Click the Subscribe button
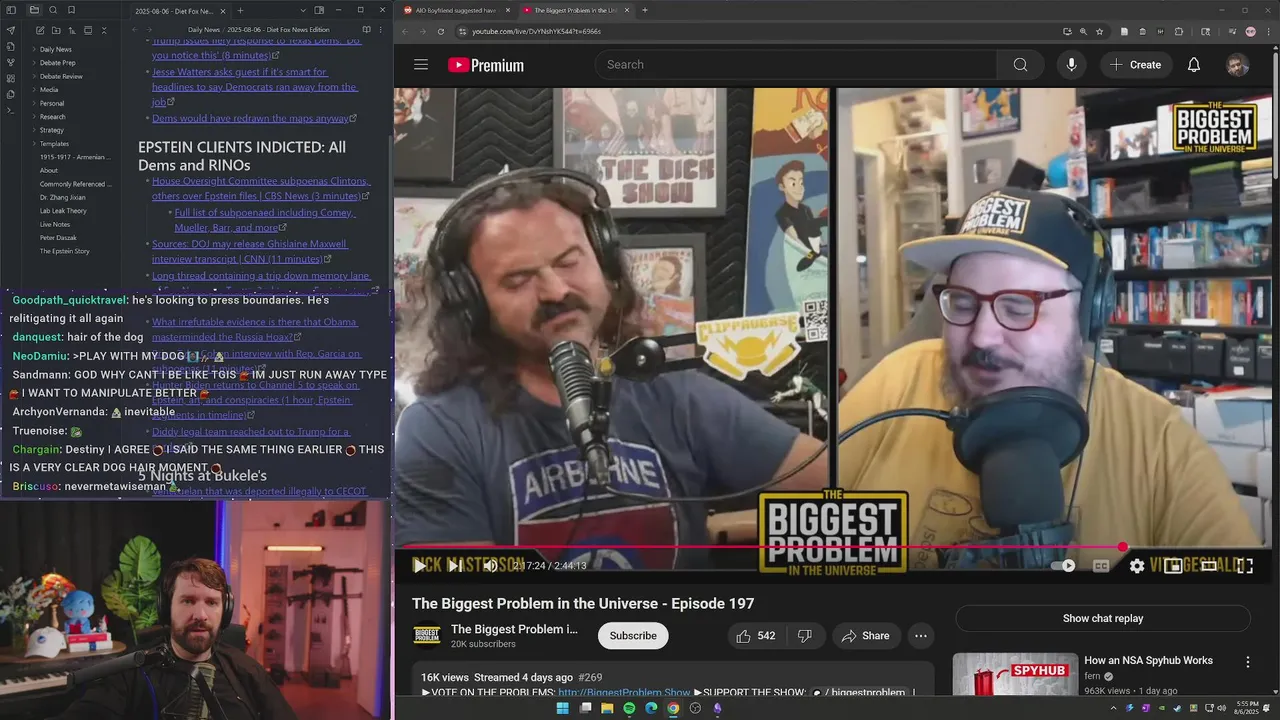The width and height of the screenshot is (1280, 720). click(633, 636)
